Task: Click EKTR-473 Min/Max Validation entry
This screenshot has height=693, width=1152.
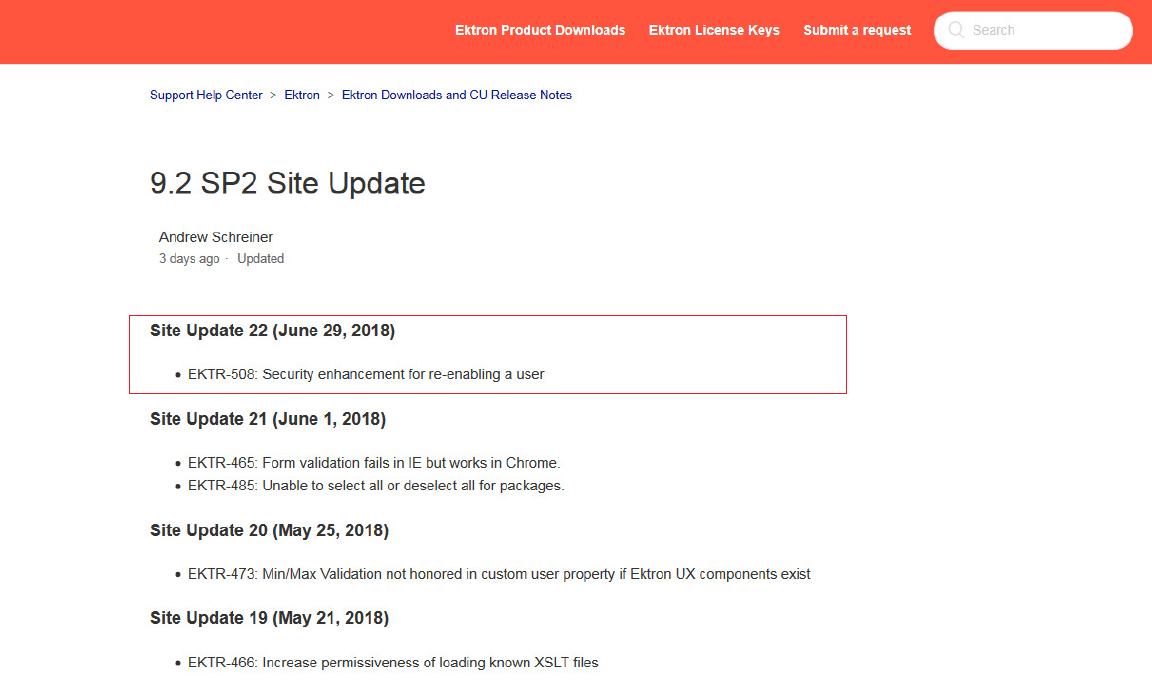Action: 499,574
